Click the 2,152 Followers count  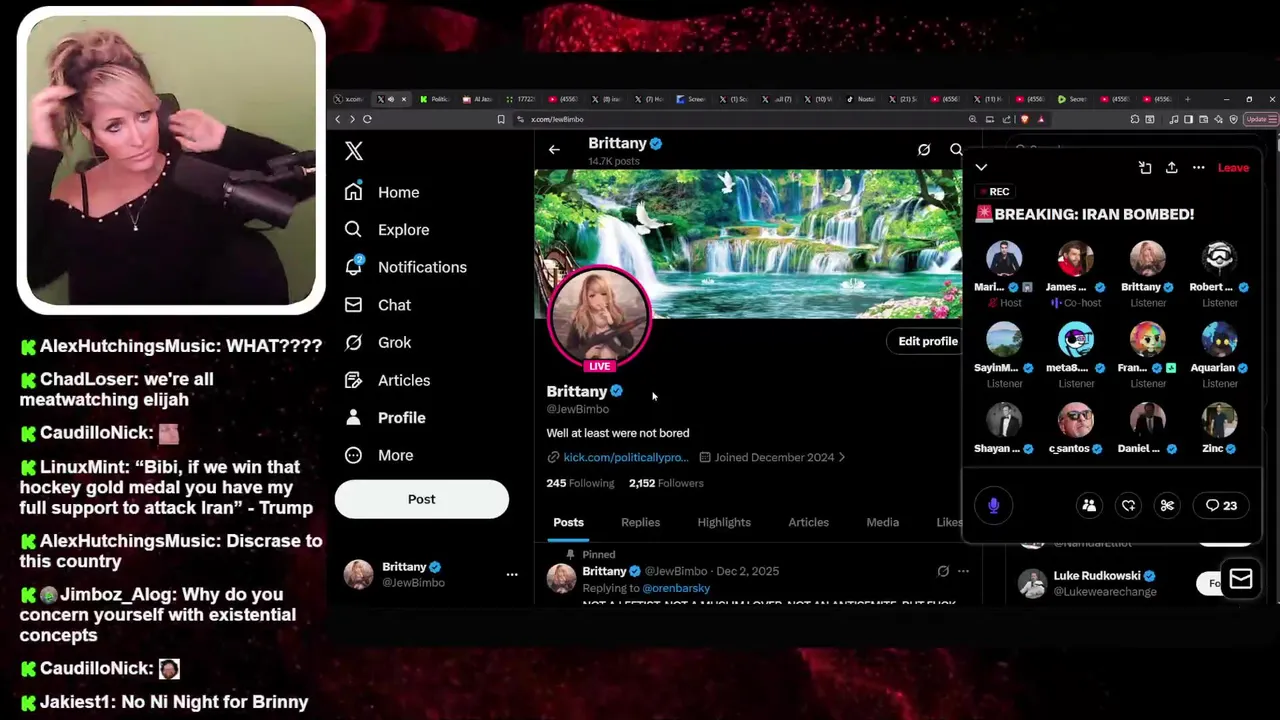pyautogui.click(x=666, y=483)
